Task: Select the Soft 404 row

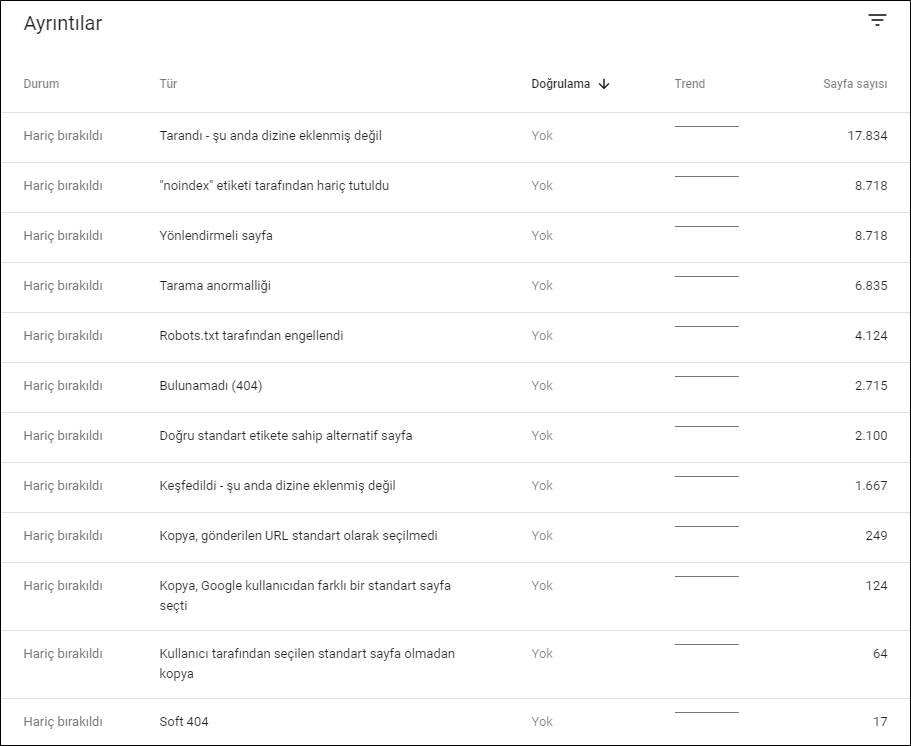Action: click(456, 722)
